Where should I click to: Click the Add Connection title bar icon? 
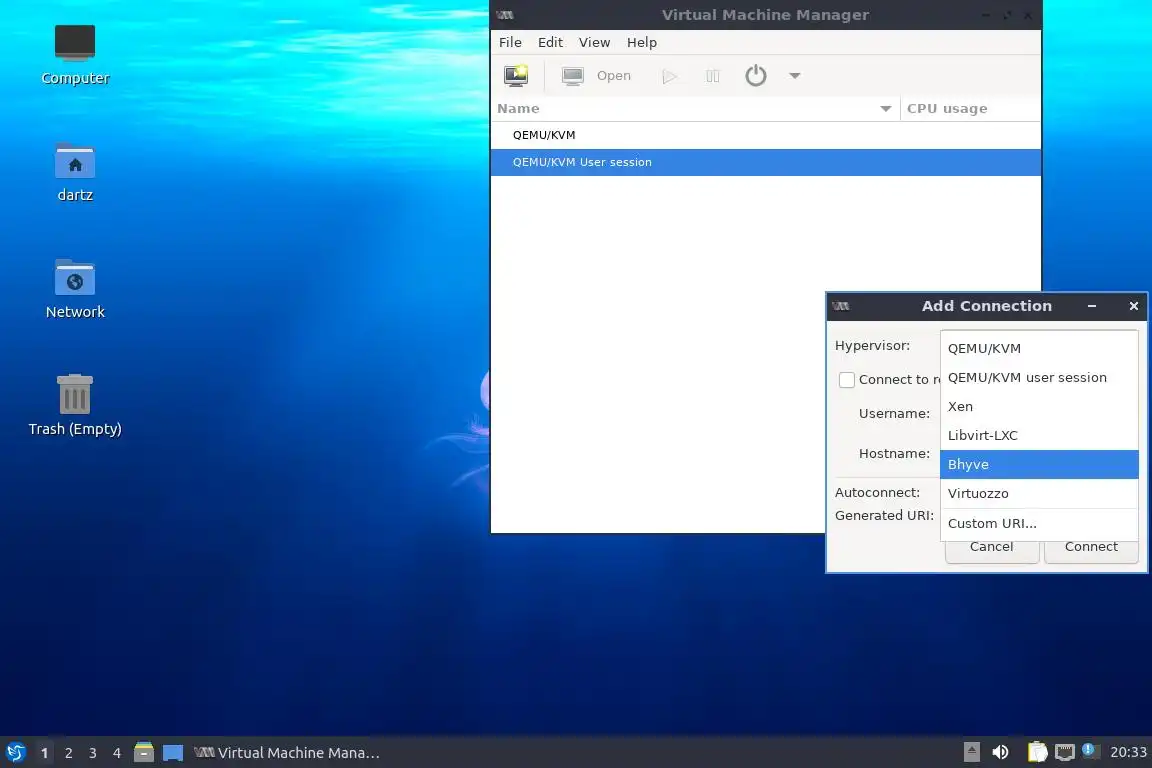coord(841,306)
